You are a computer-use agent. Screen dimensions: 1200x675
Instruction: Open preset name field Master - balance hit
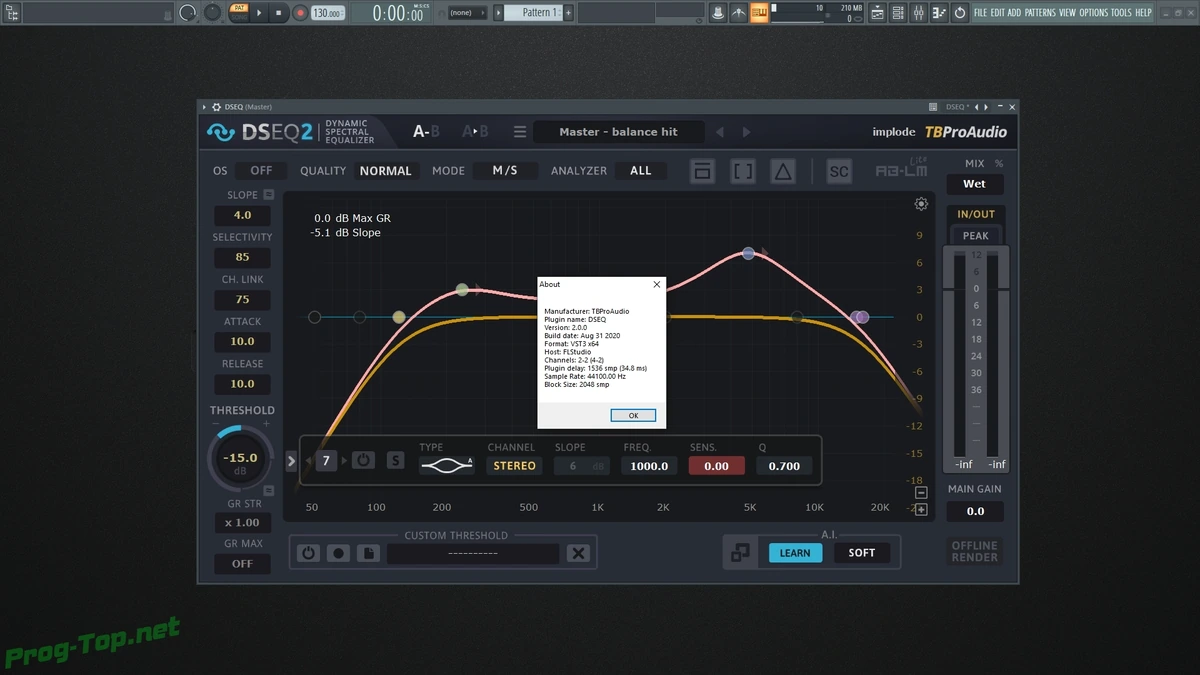618,132
